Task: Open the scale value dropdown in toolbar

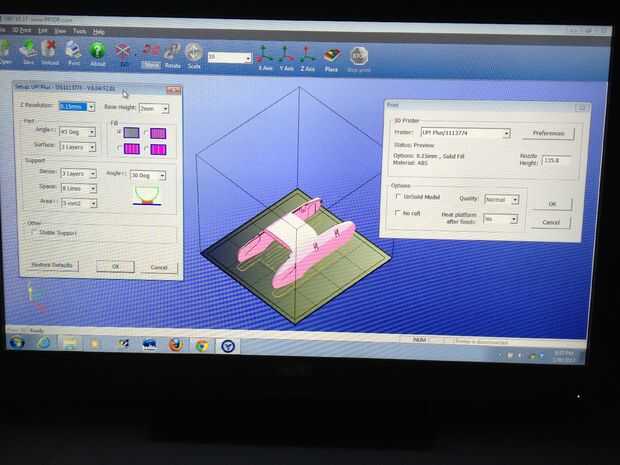Action: click(x=248, y=59)
